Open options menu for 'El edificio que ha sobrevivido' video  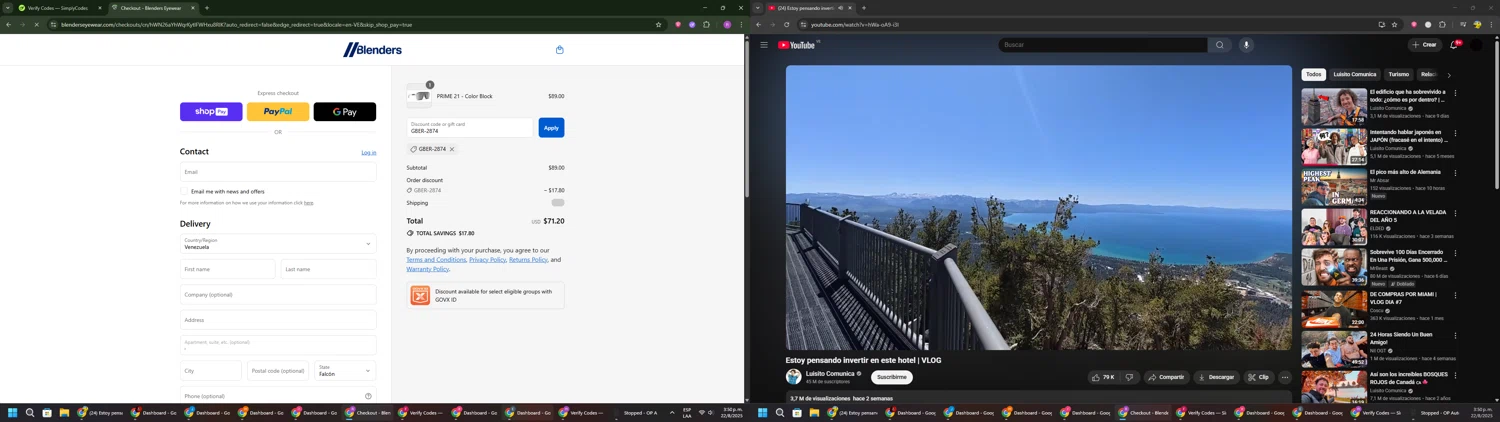(1455, 93)
